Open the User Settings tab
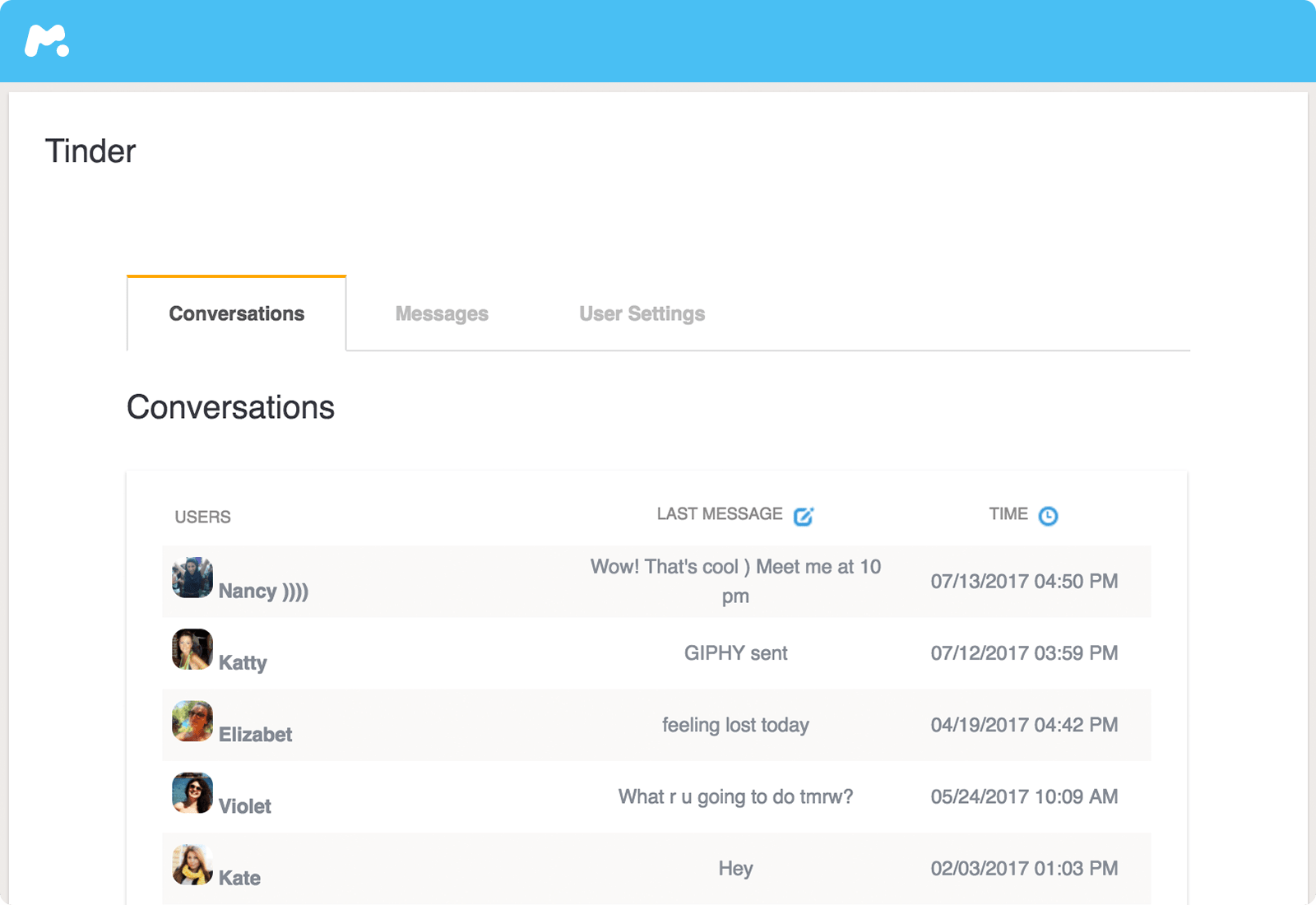Image resolution: width=1316 pixels, height=905 pixels. [642, 313]
